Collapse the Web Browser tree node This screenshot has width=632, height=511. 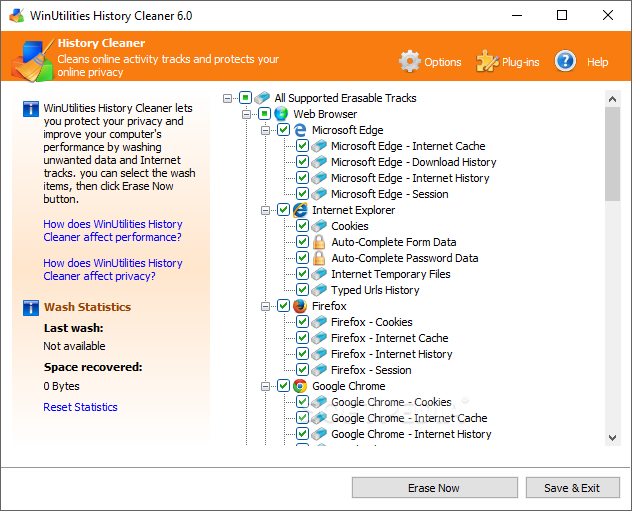[246, 114]
